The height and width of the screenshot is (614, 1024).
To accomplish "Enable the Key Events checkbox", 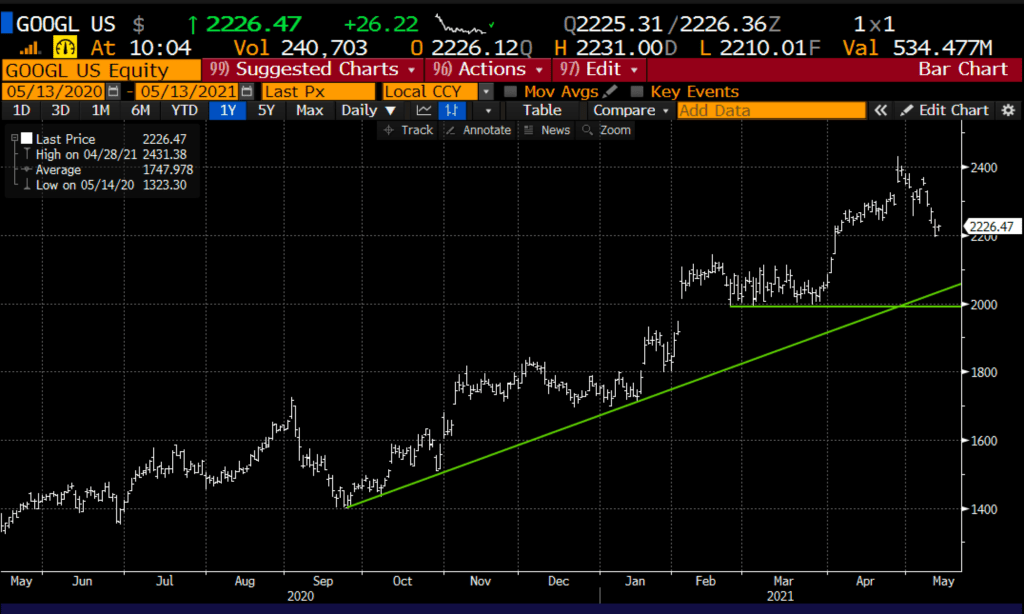I will [x=637, y=91].
